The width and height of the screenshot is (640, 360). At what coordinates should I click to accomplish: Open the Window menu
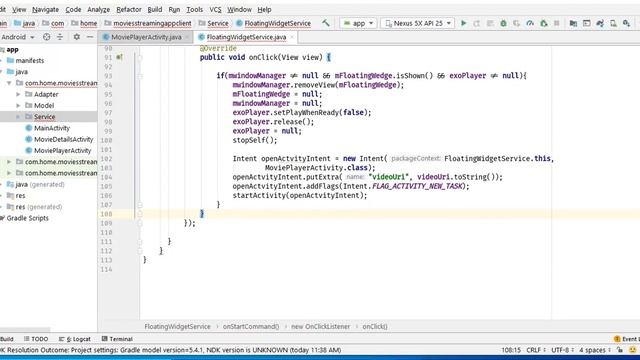239,9
